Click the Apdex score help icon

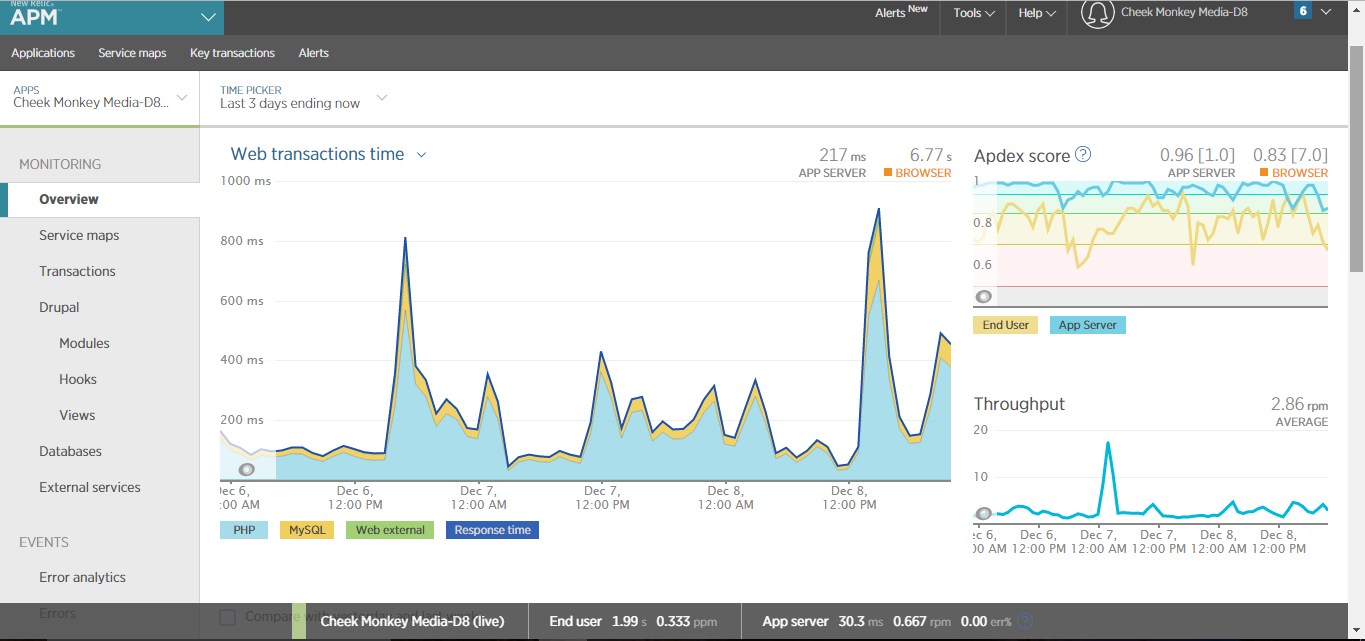coord(1083,155)
